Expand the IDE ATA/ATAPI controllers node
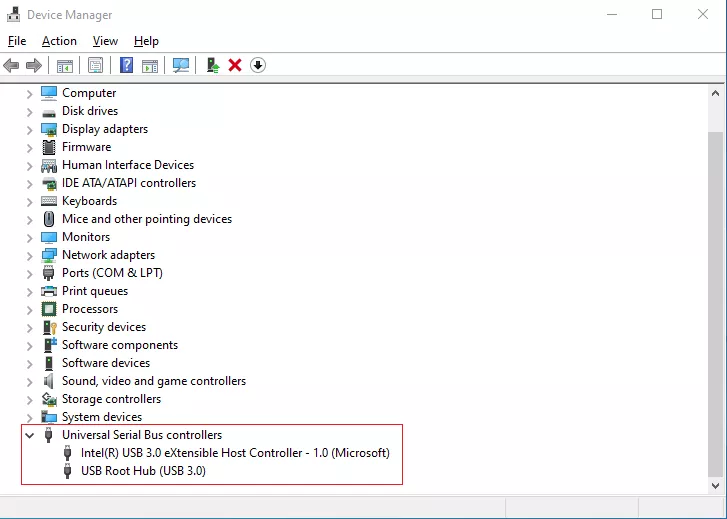The width and height of the screenshot is (727, 519). tap(30, 184)
